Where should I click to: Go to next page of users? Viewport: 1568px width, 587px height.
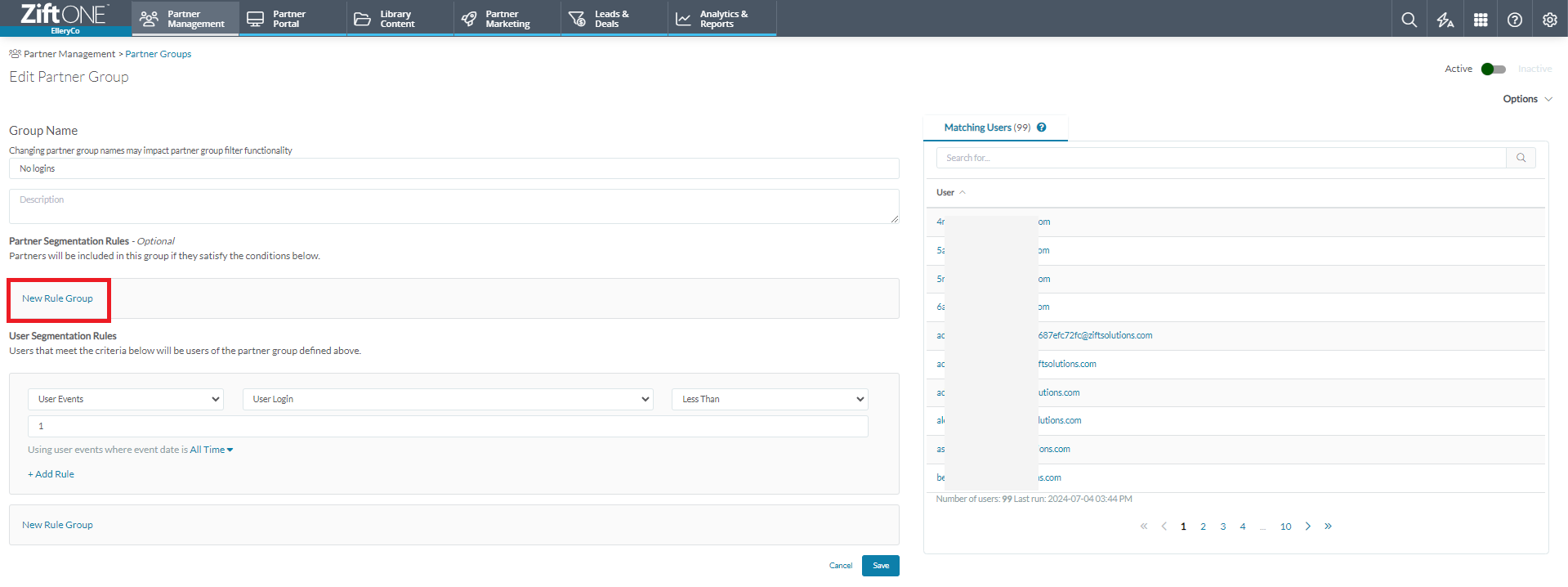pyautogui.click(x=1307, y=527)
